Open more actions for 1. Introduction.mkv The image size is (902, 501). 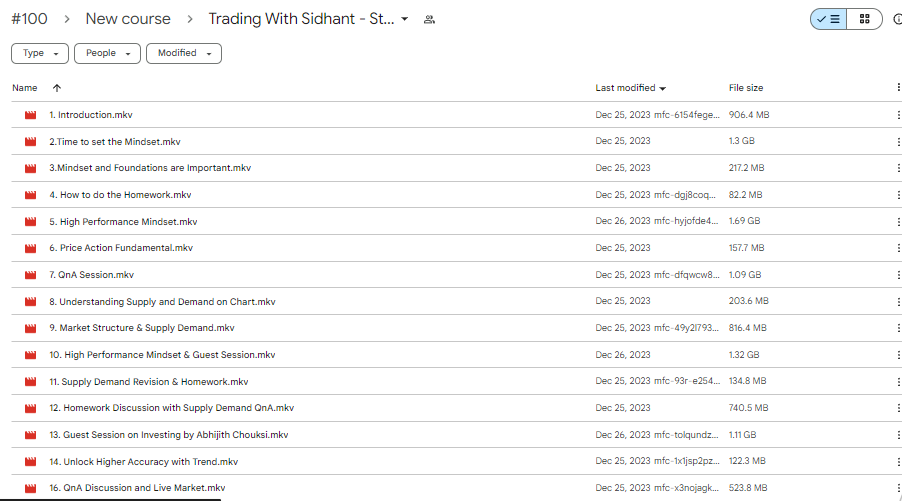point(898,115)
